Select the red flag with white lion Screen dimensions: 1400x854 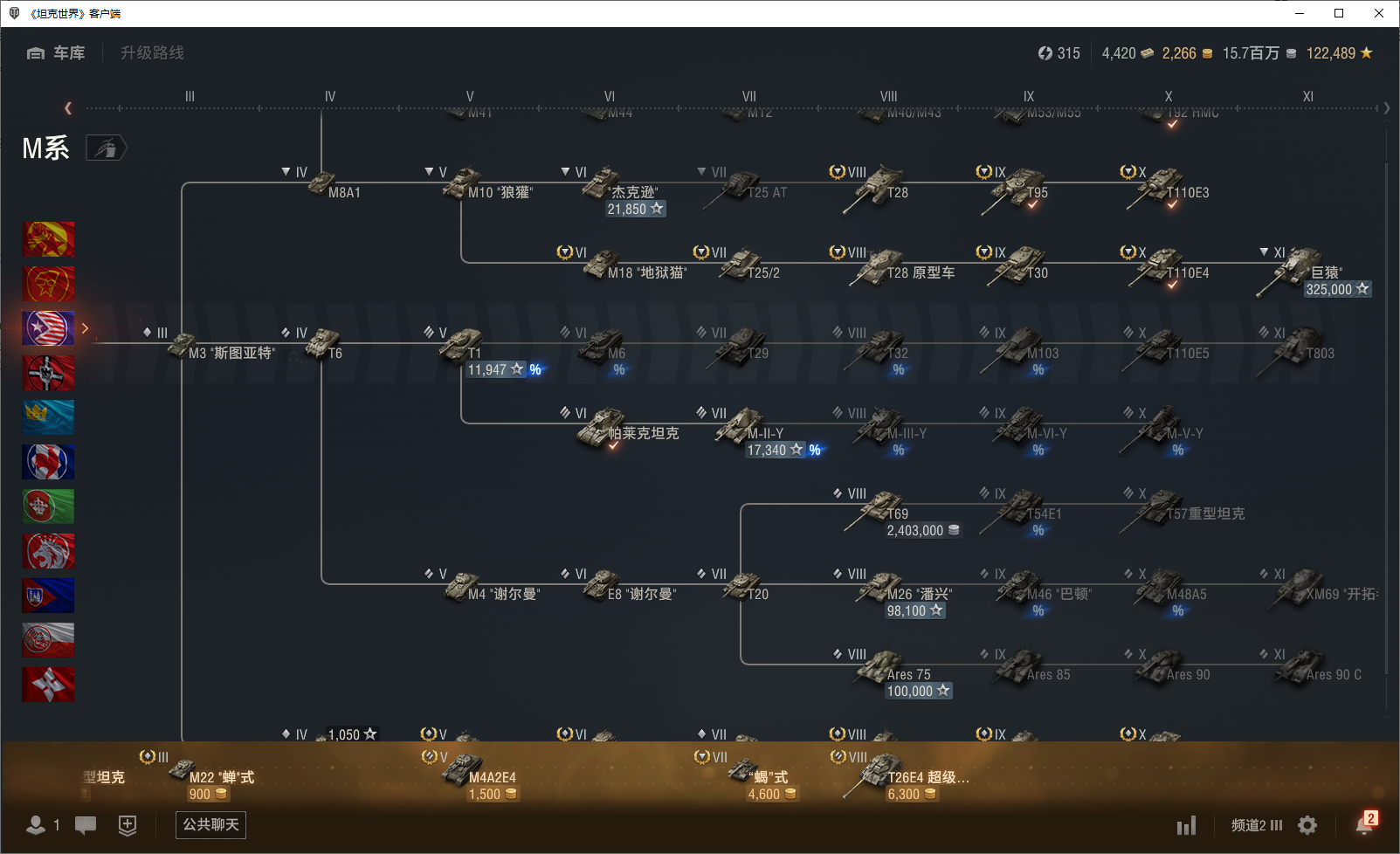click(48, 551)
